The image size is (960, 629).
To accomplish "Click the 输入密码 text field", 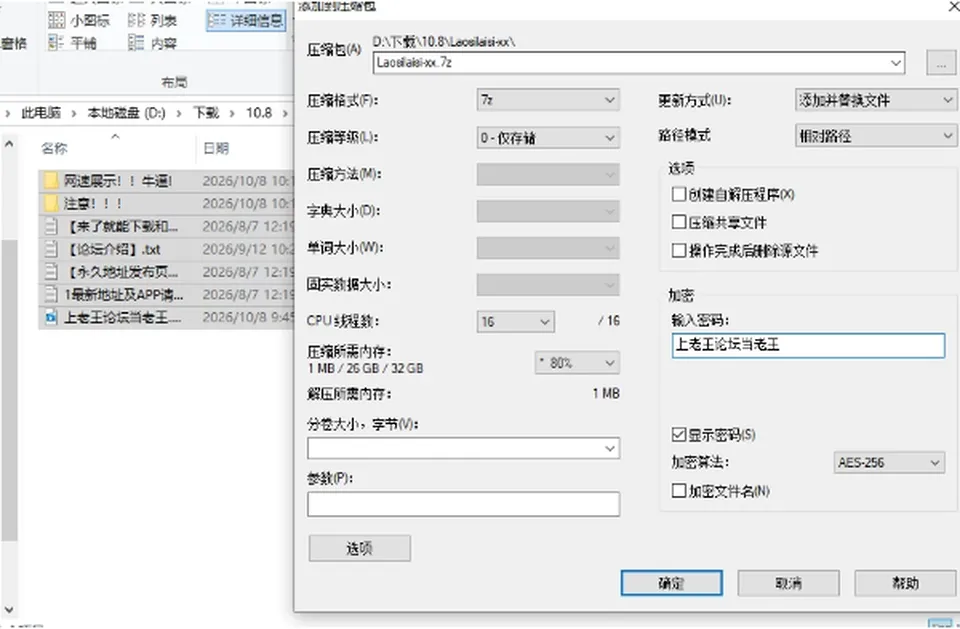I will click(808, 345).
